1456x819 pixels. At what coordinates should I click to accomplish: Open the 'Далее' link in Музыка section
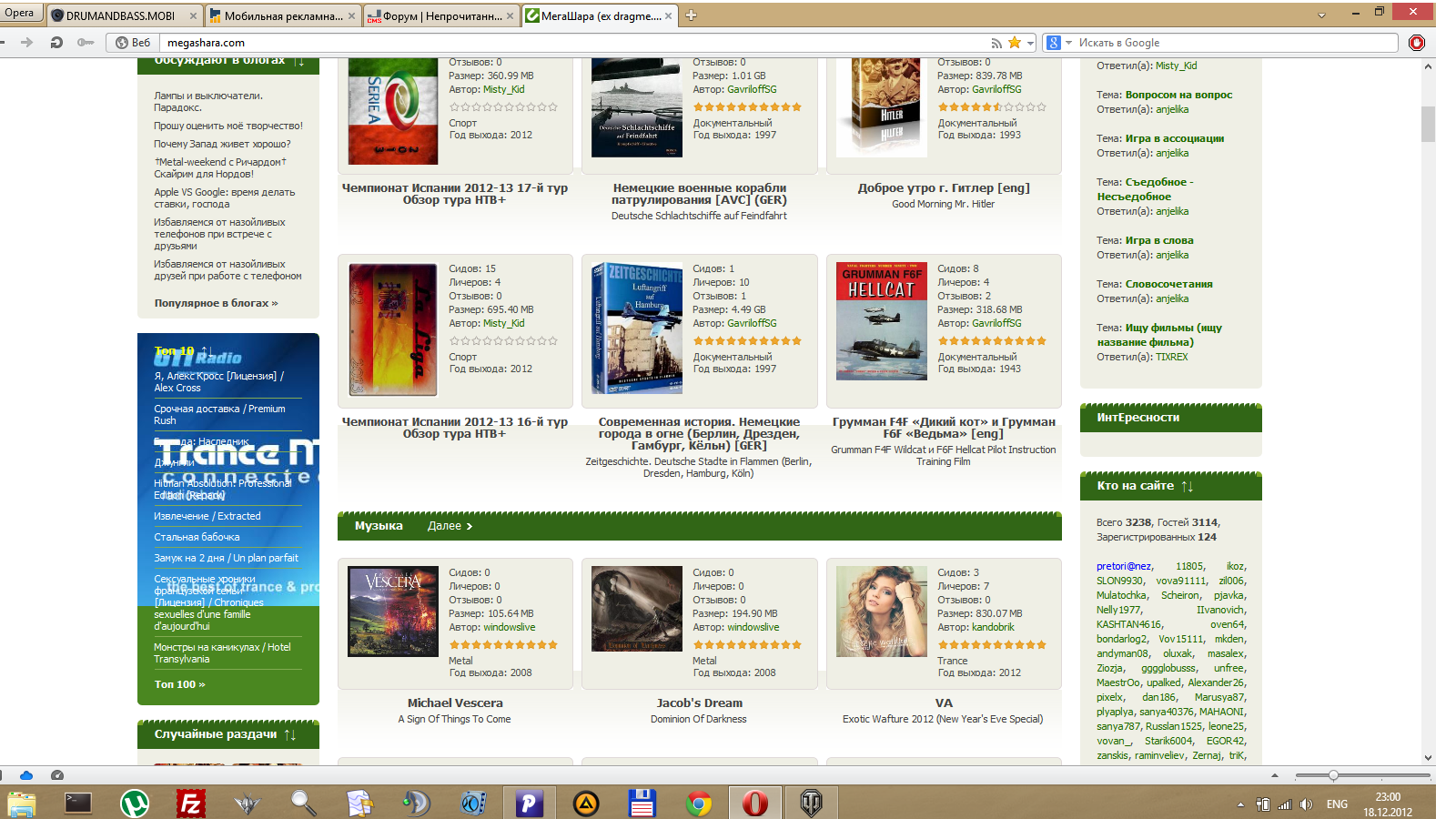tap(450, 526)
